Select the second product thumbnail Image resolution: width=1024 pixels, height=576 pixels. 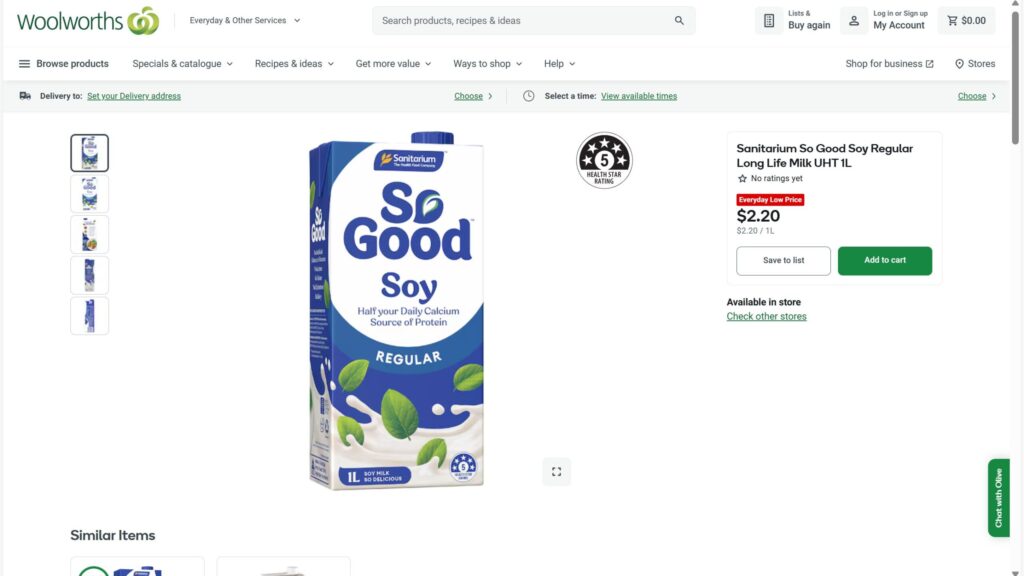point(89,194)
